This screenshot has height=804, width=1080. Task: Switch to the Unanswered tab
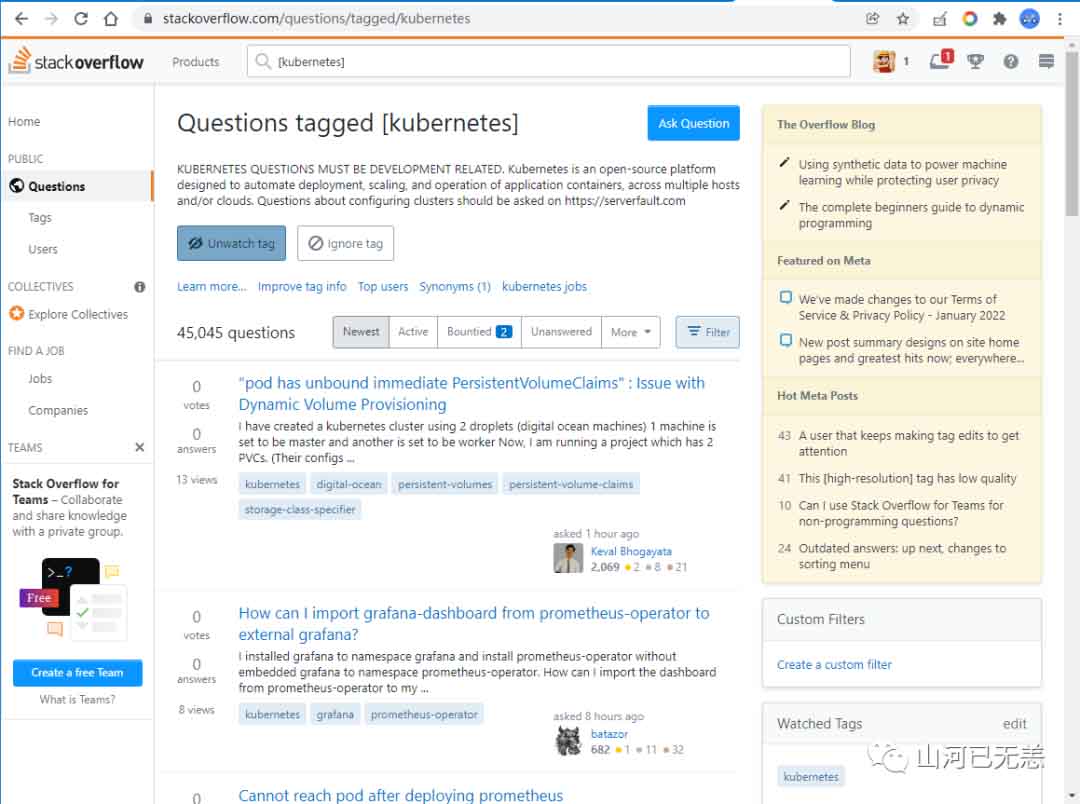coord(561,332)
